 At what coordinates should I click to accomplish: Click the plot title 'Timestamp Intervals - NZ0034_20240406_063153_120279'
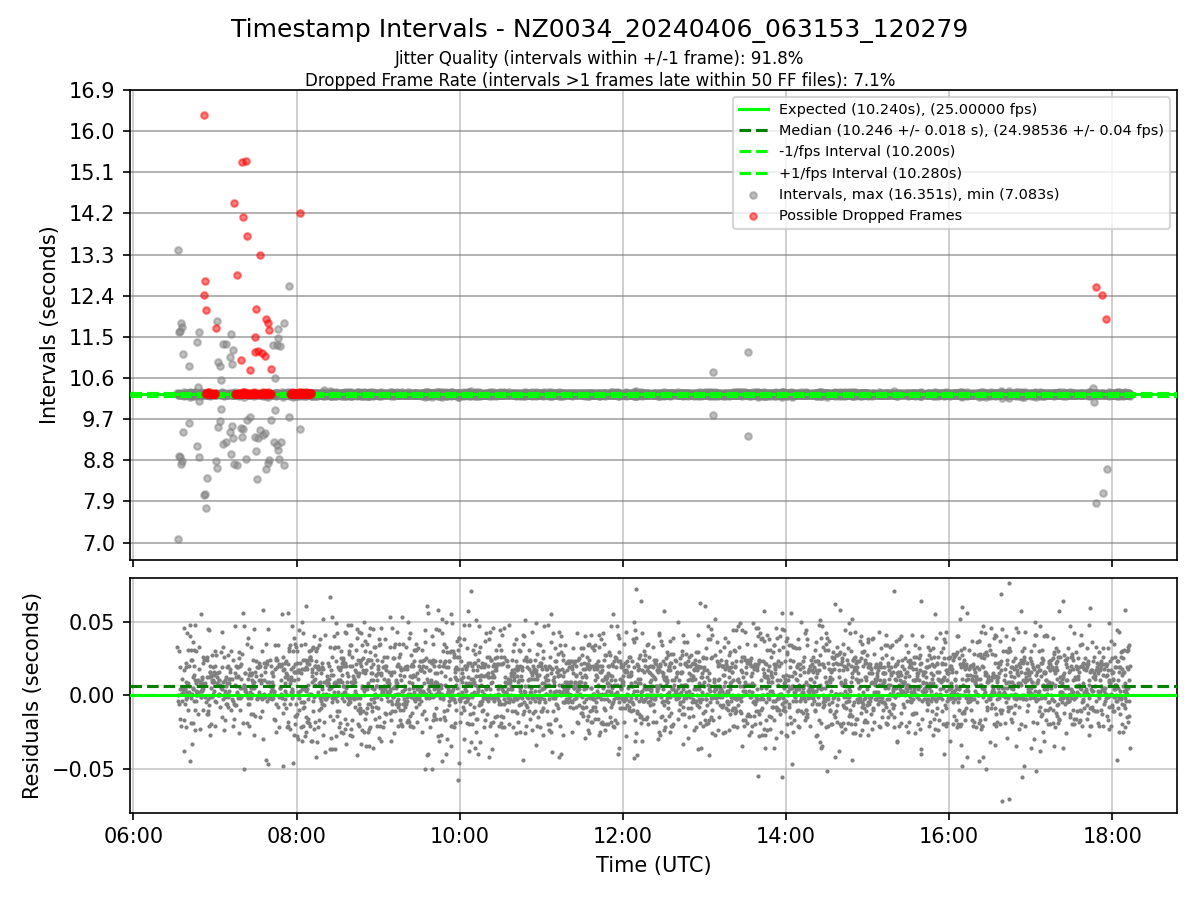pos(599,29)
